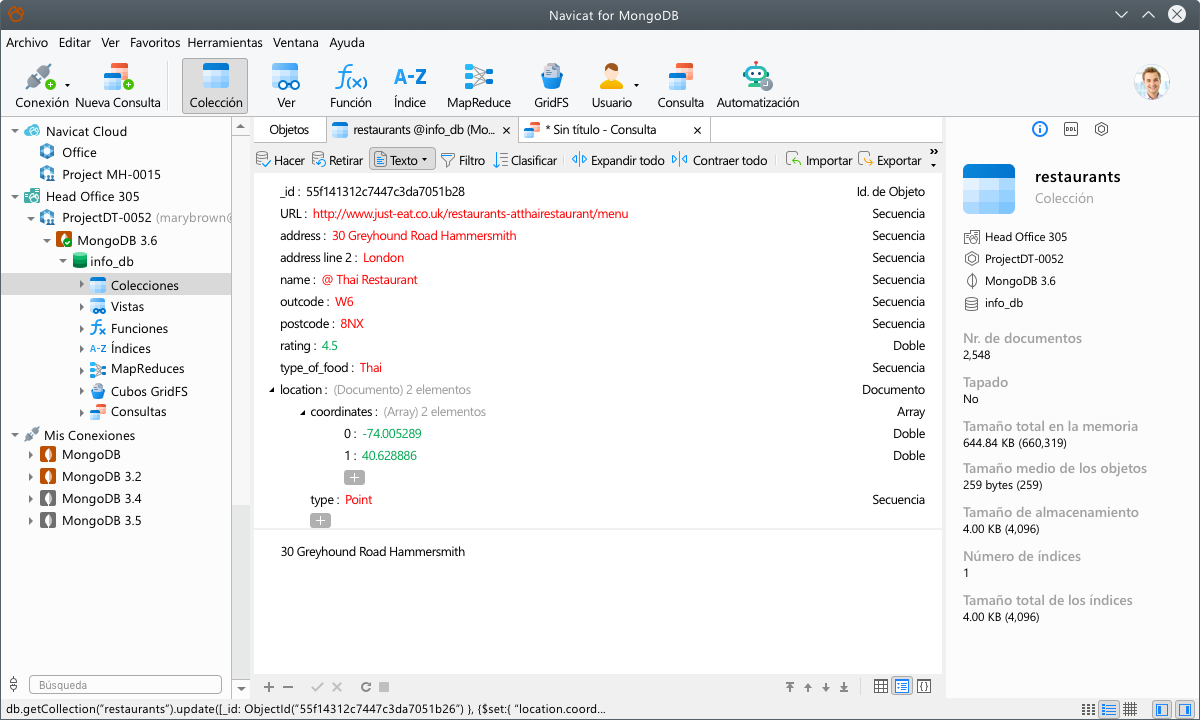Open the Automatización tool
The image size is (1200, 720).
click(x=757, y=86)
